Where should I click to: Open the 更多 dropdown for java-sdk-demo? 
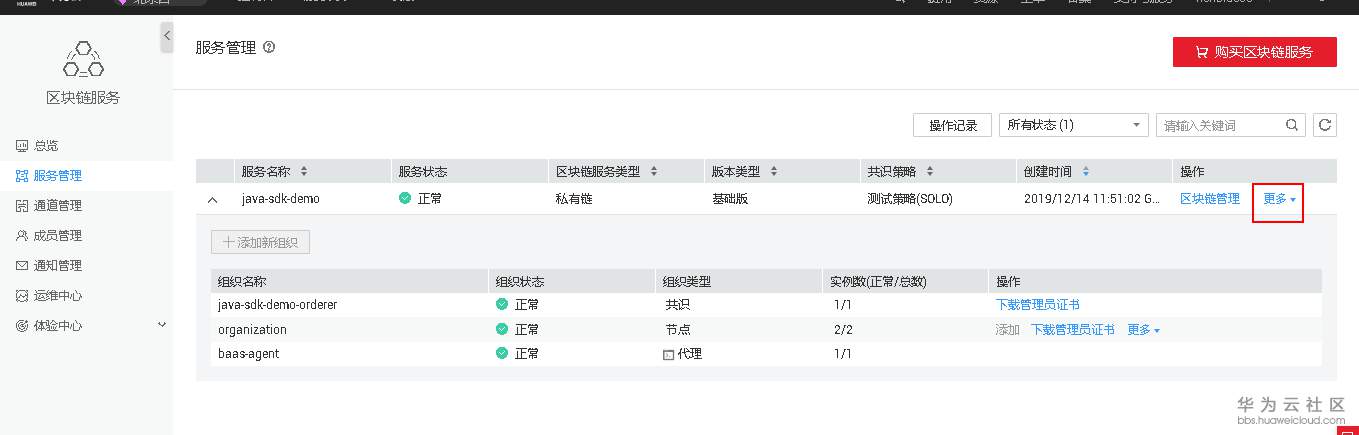pyautogui.click(x=1279, y=199)
